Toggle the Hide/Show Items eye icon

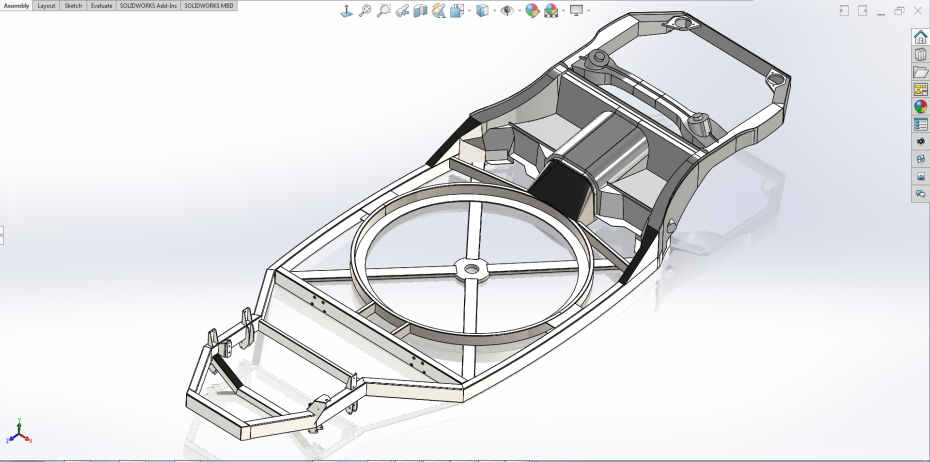(x=508, y=11)
